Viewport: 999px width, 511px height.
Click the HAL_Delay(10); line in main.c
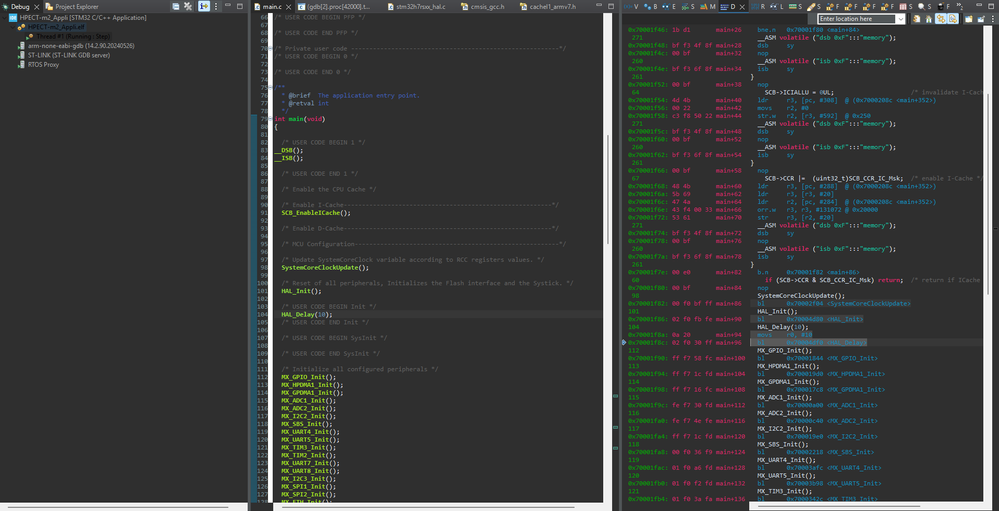[x=306, y=314]
